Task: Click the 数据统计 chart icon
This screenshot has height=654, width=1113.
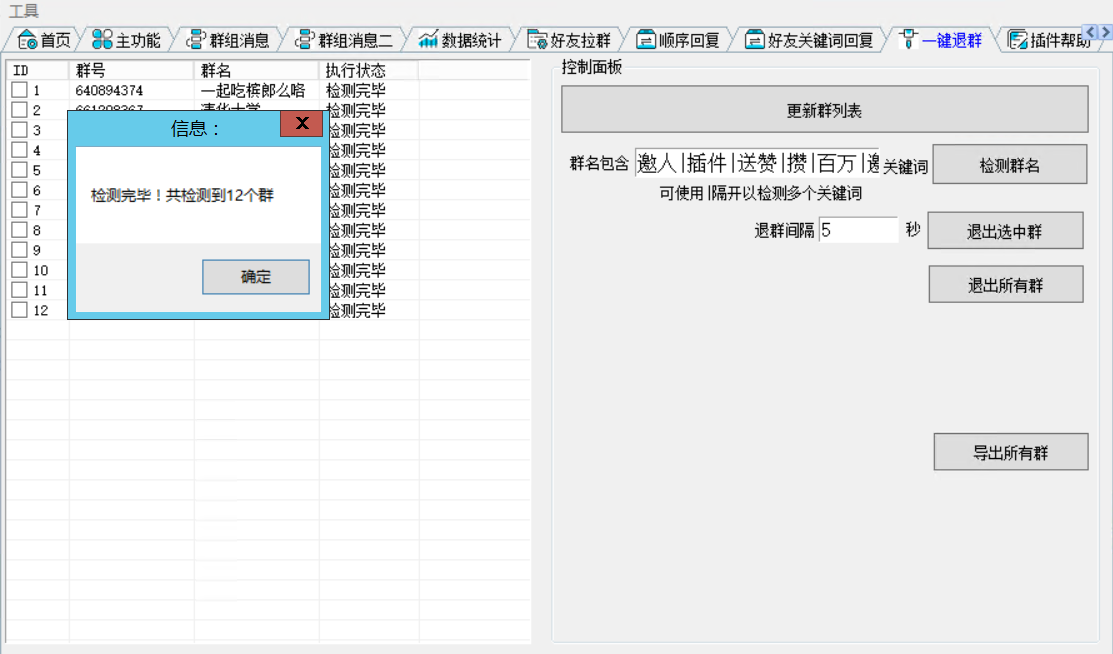Action: click(428, 40)
